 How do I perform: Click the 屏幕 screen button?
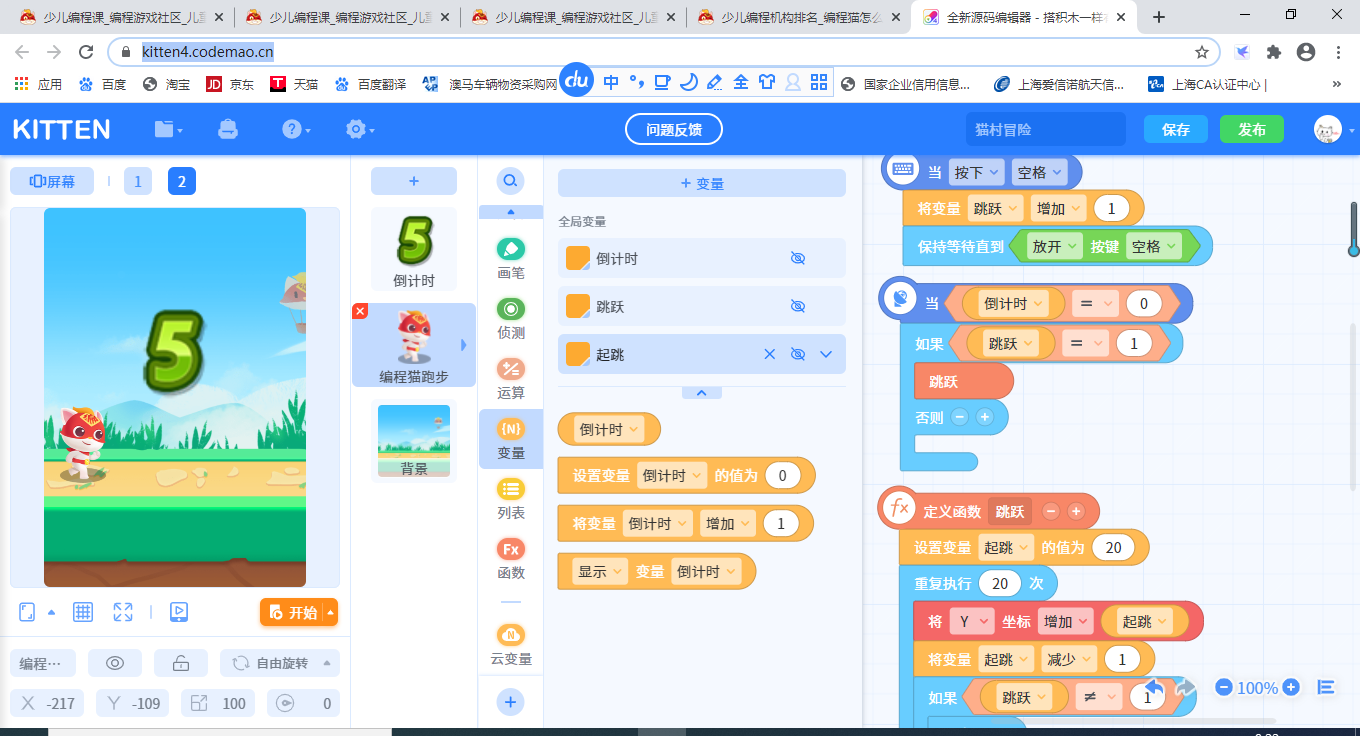point(52,181)
